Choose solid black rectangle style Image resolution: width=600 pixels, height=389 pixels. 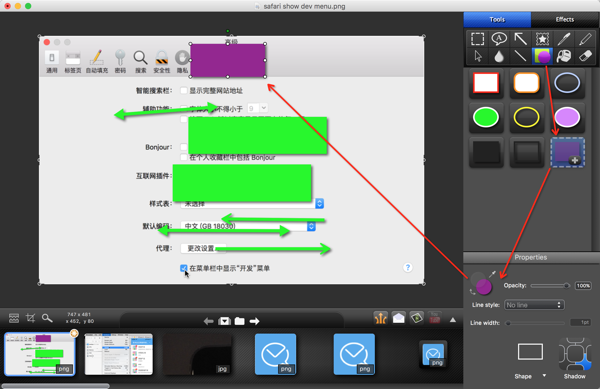(486, 152)
